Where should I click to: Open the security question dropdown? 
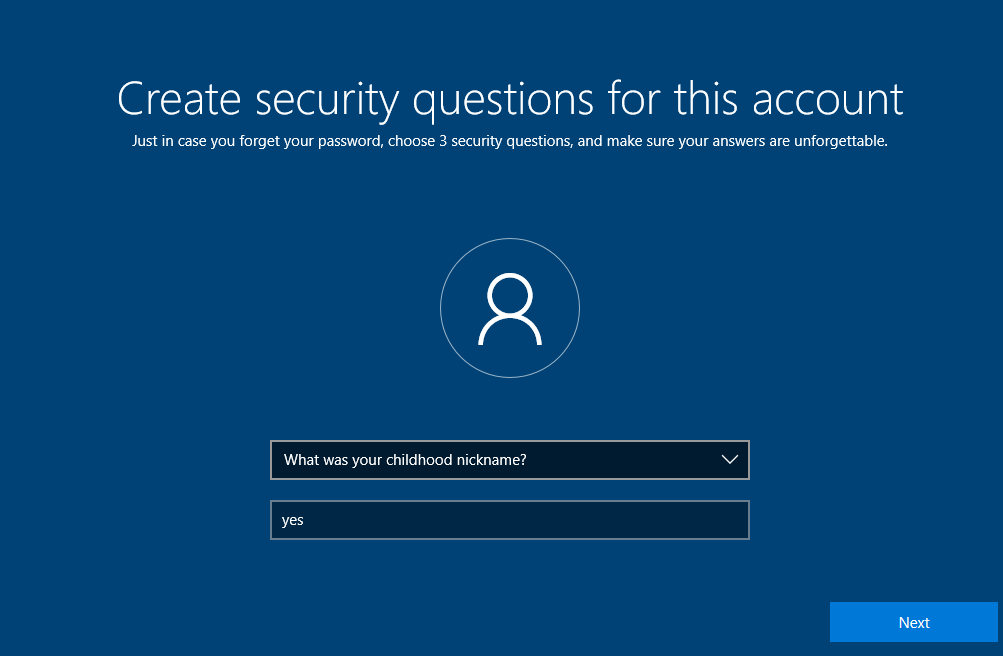tap(509, 460)
